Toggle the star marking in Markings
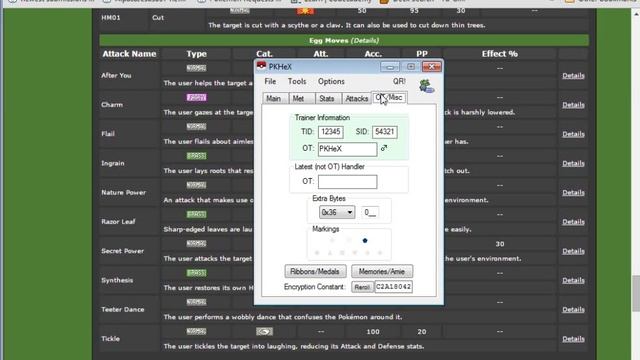The image size is (640, 360). [367, 253]
